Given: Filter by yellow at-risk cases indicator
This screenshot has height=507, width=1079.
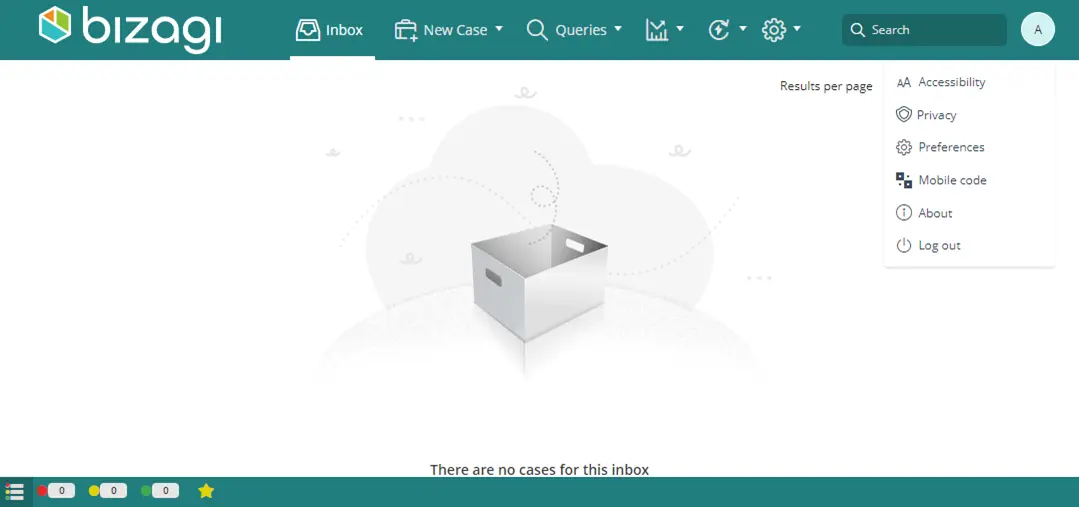Looking at the screenshot, I should [94, 491].
